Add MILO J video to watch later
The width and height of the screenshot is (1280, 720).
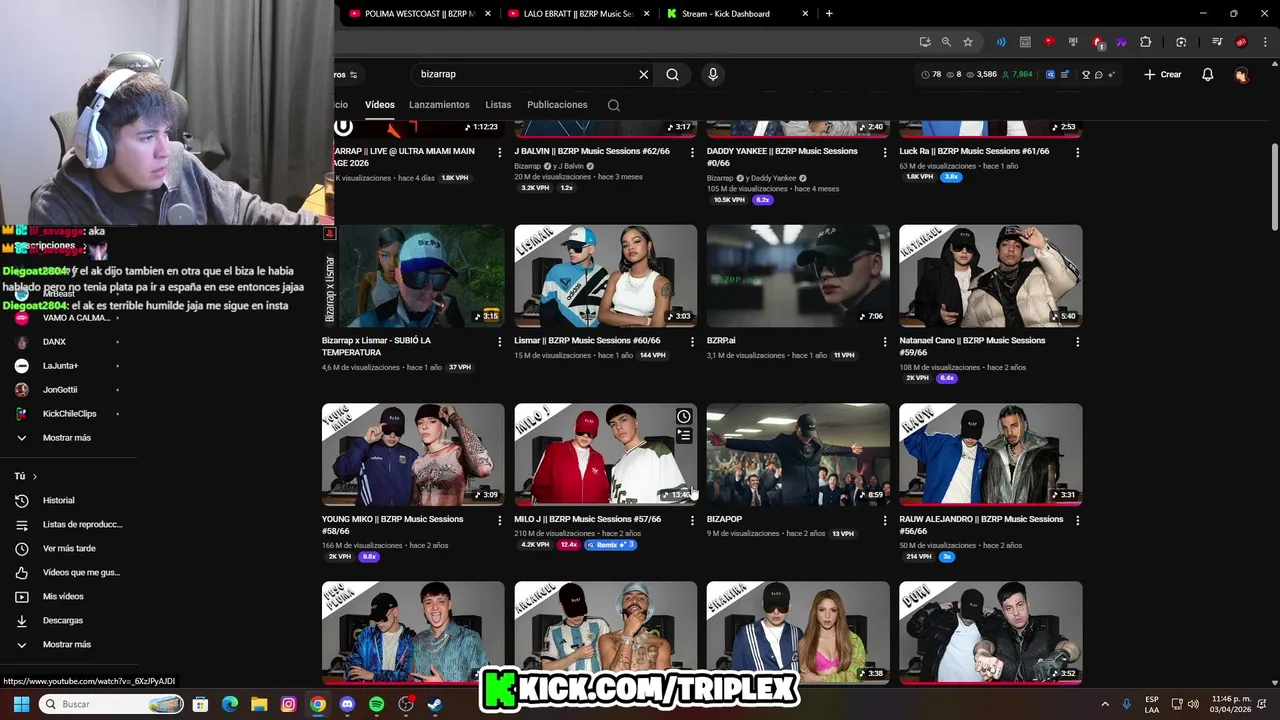pyautogui.click(x=684, y=417)
